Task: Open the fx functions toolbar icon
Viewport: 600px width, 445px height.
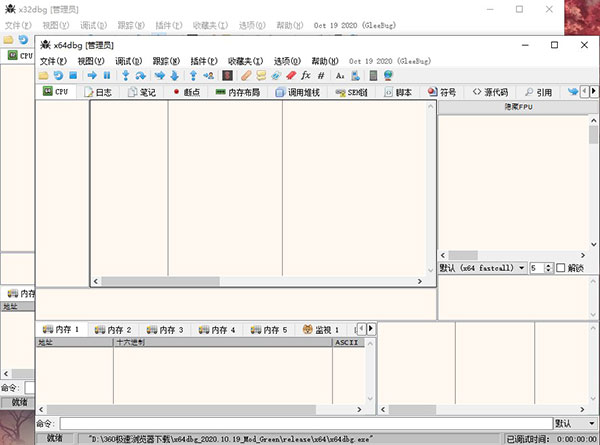Action: pyautogui.click(x=306, y=75)
